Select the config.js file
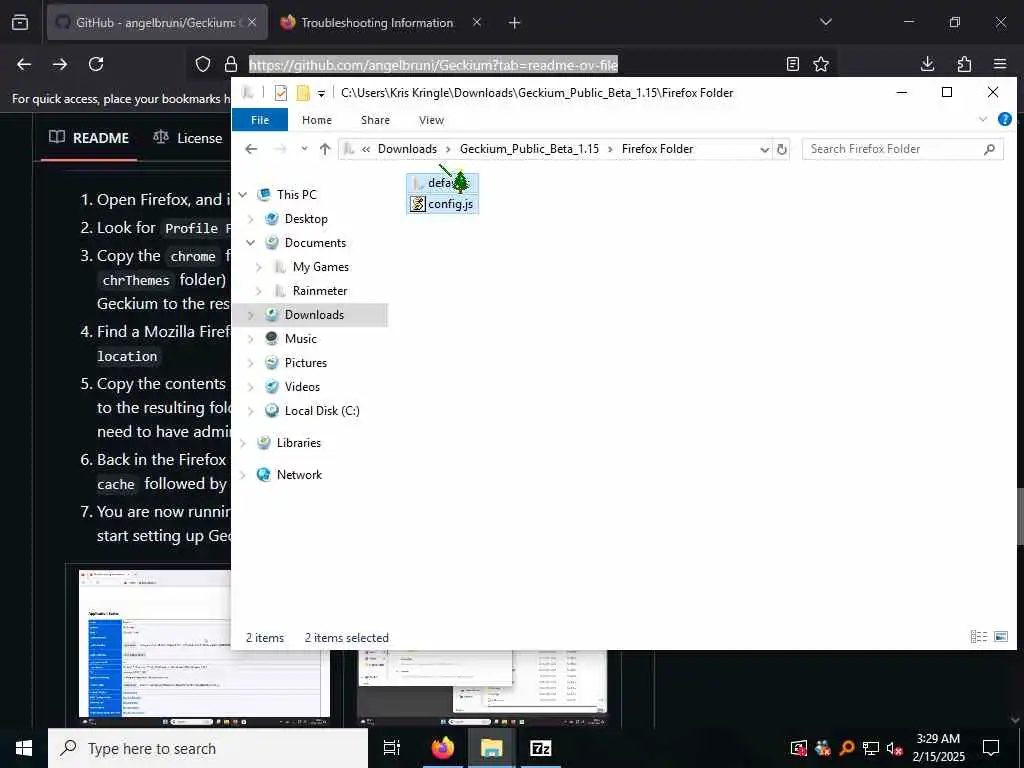Viewport: 1024px width, 768px height. pyautogui.click(x=442, y=204)
